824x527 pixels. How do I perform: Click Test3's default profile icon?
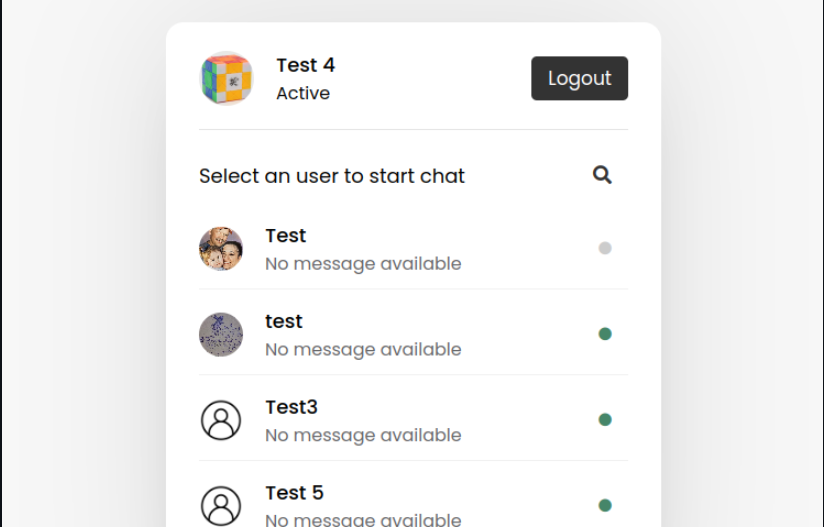(x=221, y=420)
